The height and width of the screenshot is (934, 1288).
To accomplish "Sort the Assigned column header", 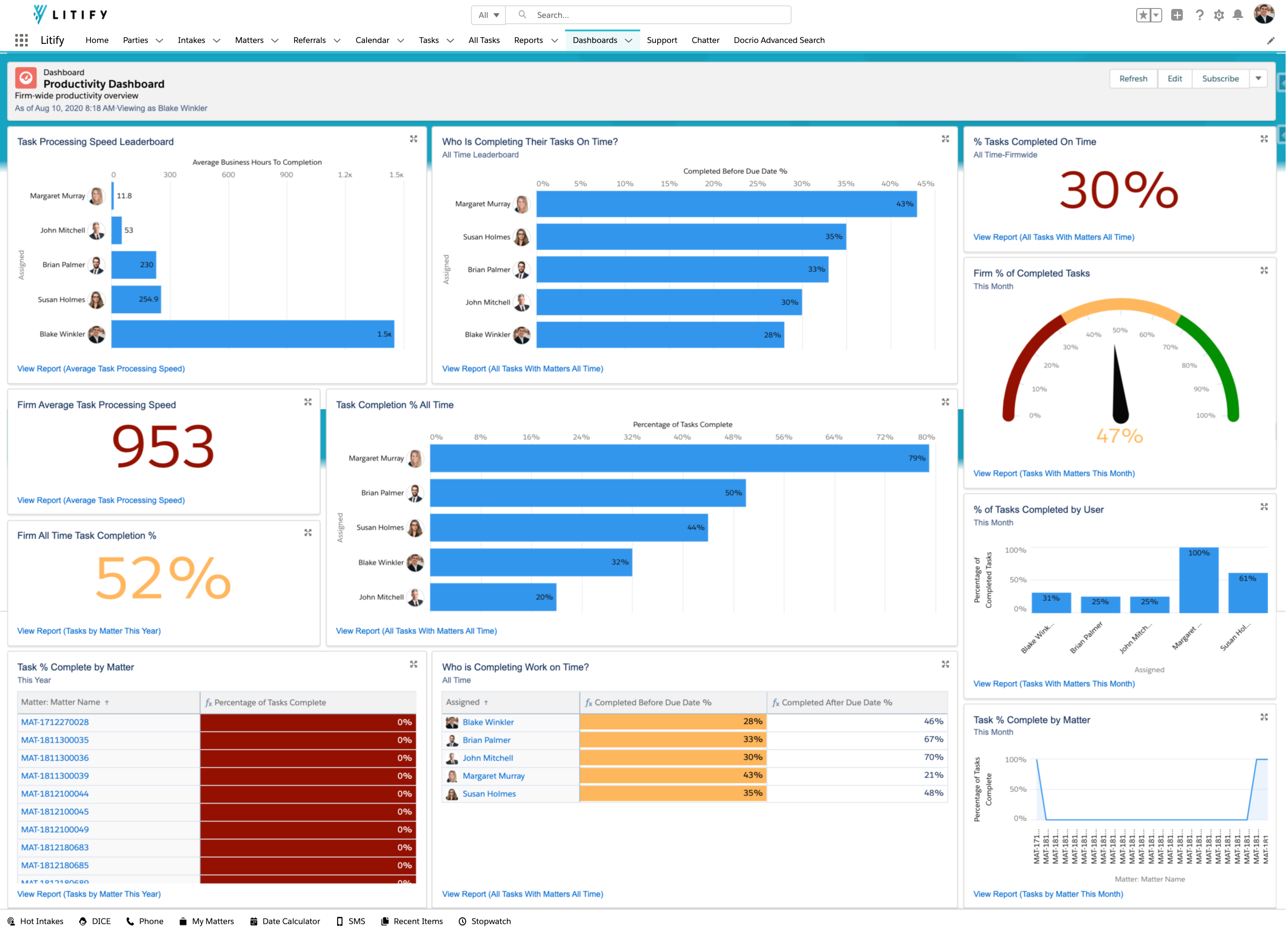I will [x=463, y=702].
